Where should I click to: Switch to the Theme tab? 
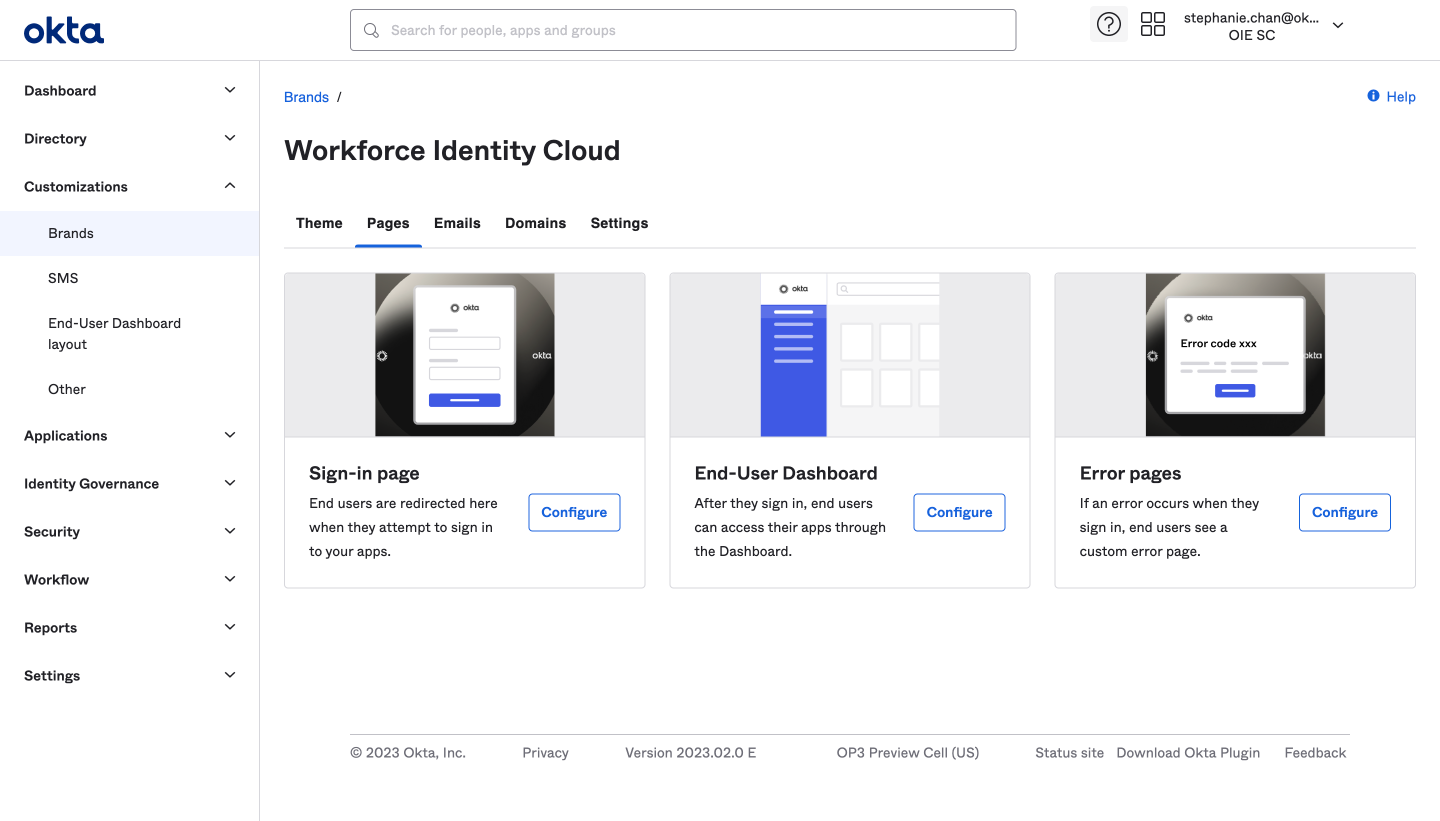pos(319,223)
